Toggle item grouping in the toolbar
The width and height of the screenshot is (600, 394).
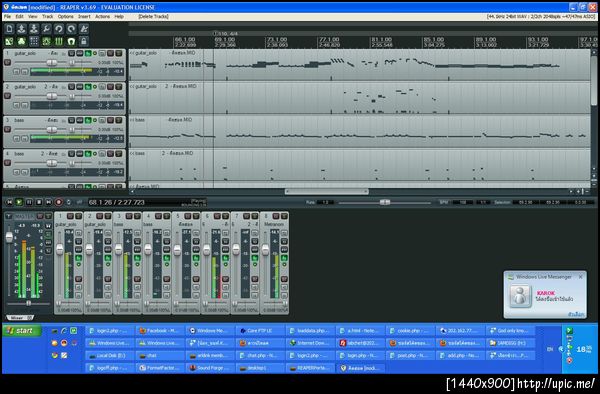pyautogui.click(x=21, y=41)
